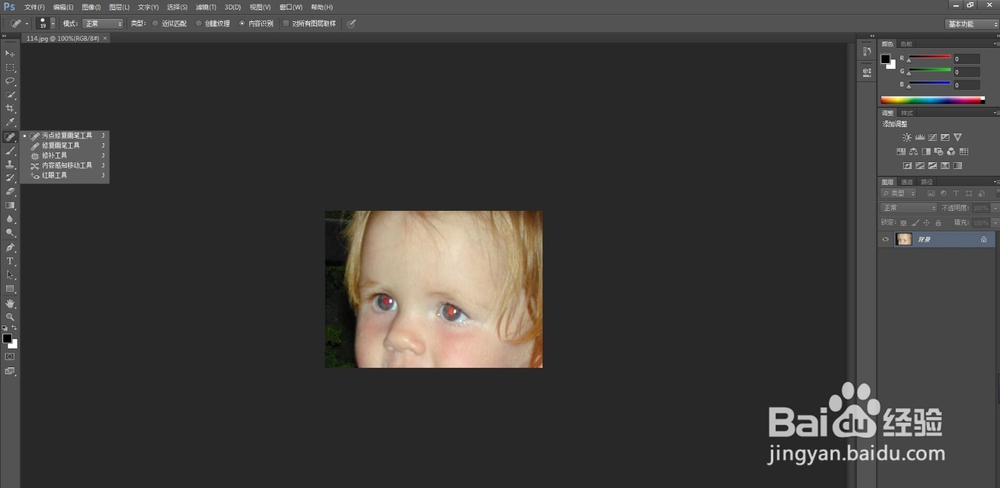The height and width of the screenshot is (488, 1000).
Task: Switch to the 样式 tab
Action: (906, 113)
